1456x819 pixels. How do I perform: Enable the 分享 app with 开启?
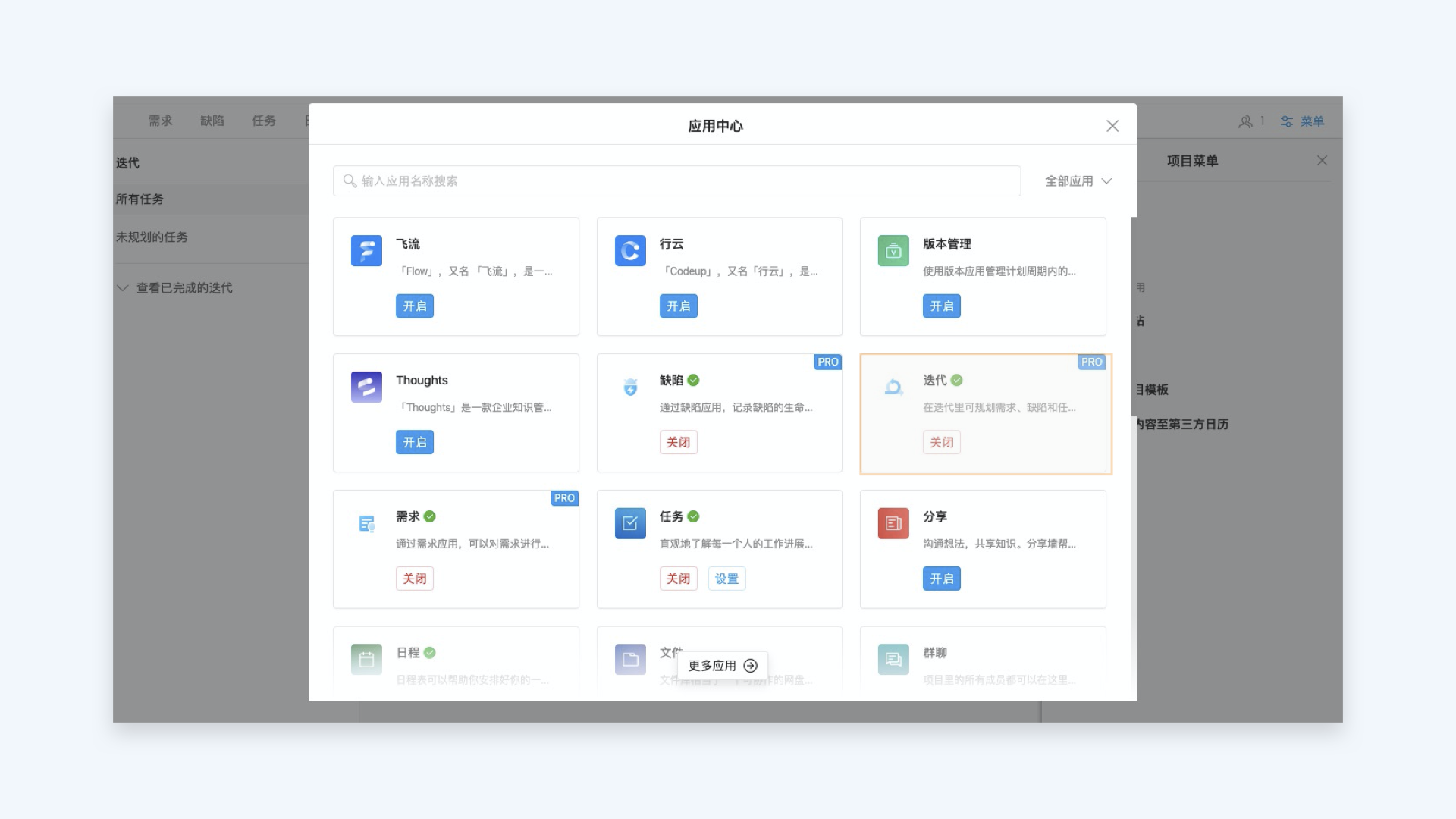coord(942,579)
